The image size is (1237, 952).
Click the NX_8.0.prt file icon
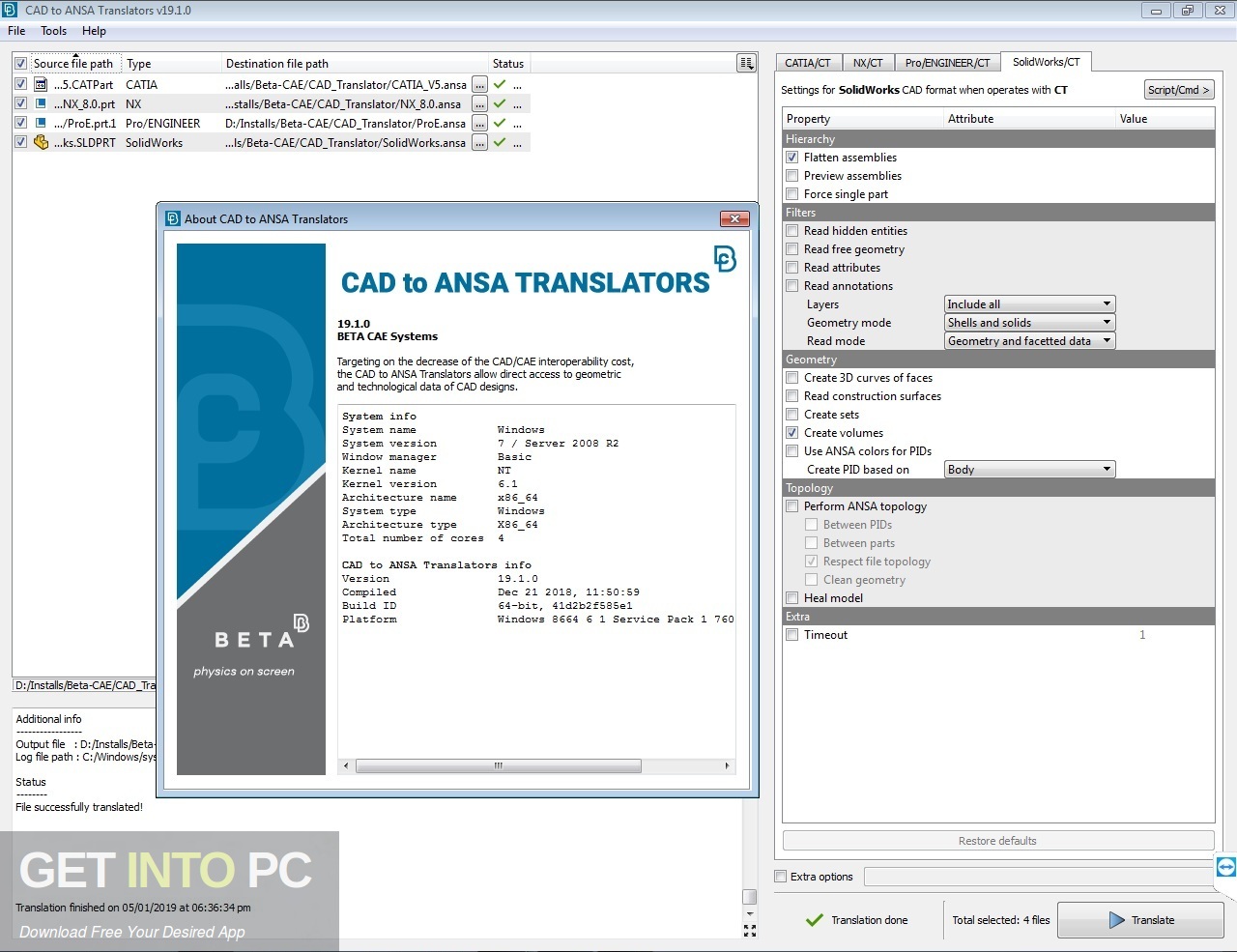[41, 103]
